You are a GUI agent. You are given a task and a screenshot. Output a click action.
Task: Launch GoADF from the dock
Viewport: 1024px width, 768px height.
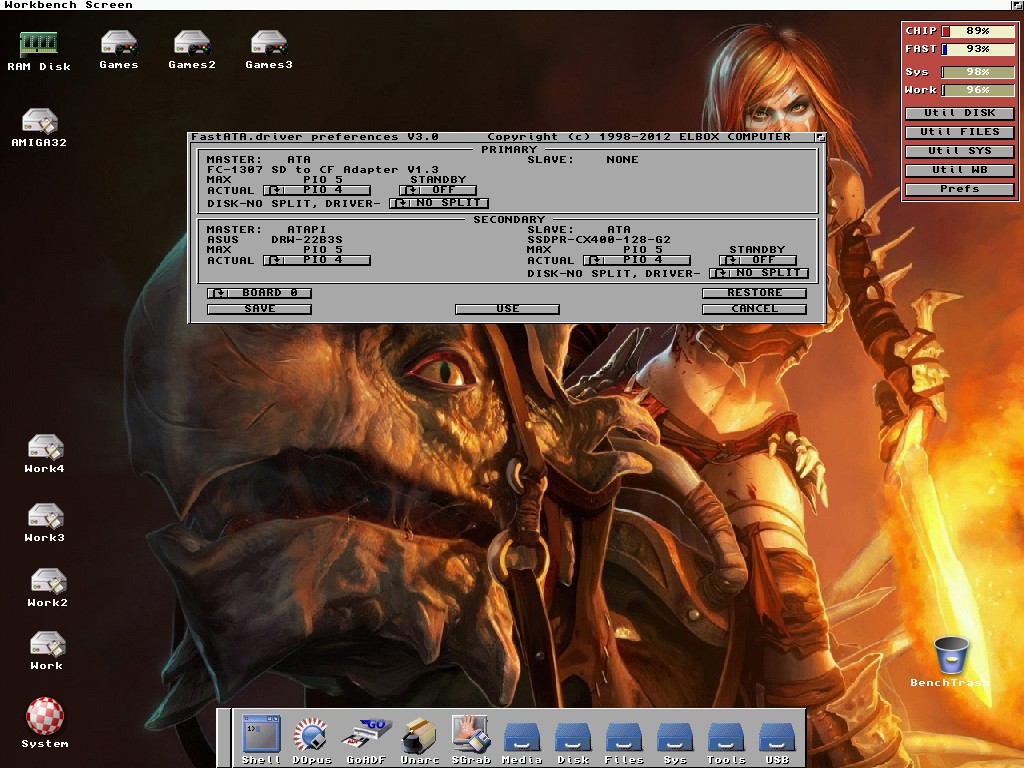(366, 739)
